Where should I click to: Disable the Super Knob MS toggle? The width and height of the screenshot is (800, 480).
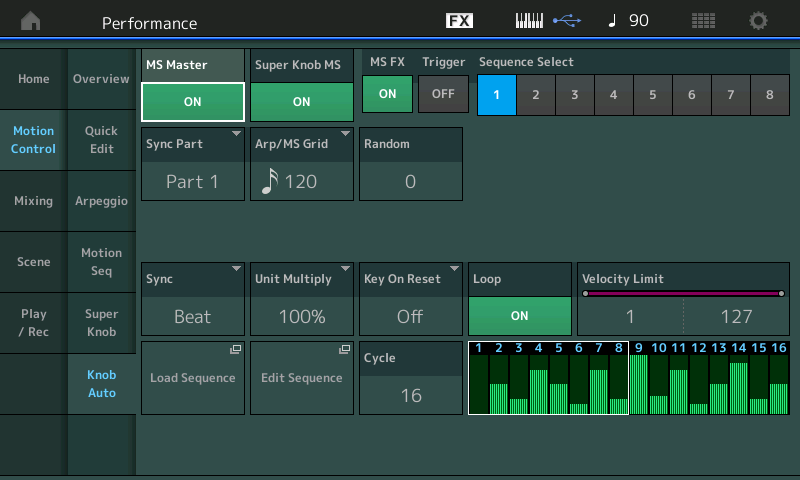tap(301, 101)
